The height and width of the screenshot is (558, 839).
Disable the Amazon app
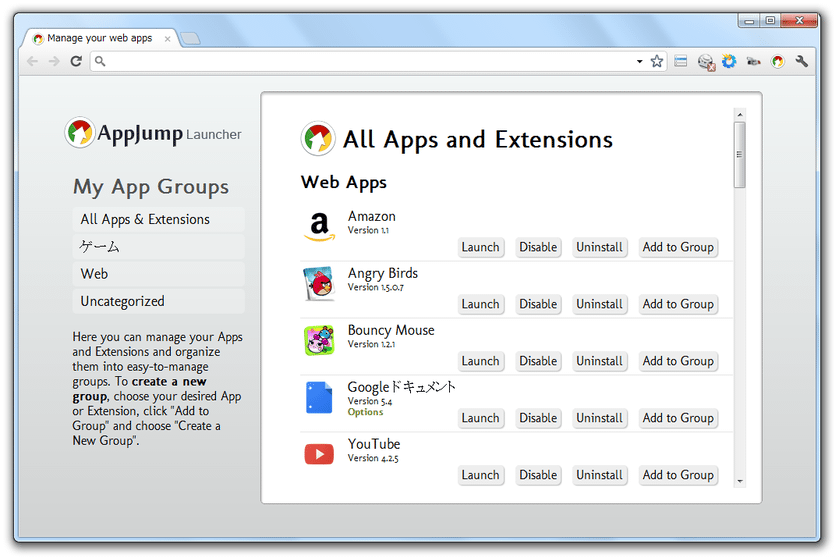[x=538, y=247]
